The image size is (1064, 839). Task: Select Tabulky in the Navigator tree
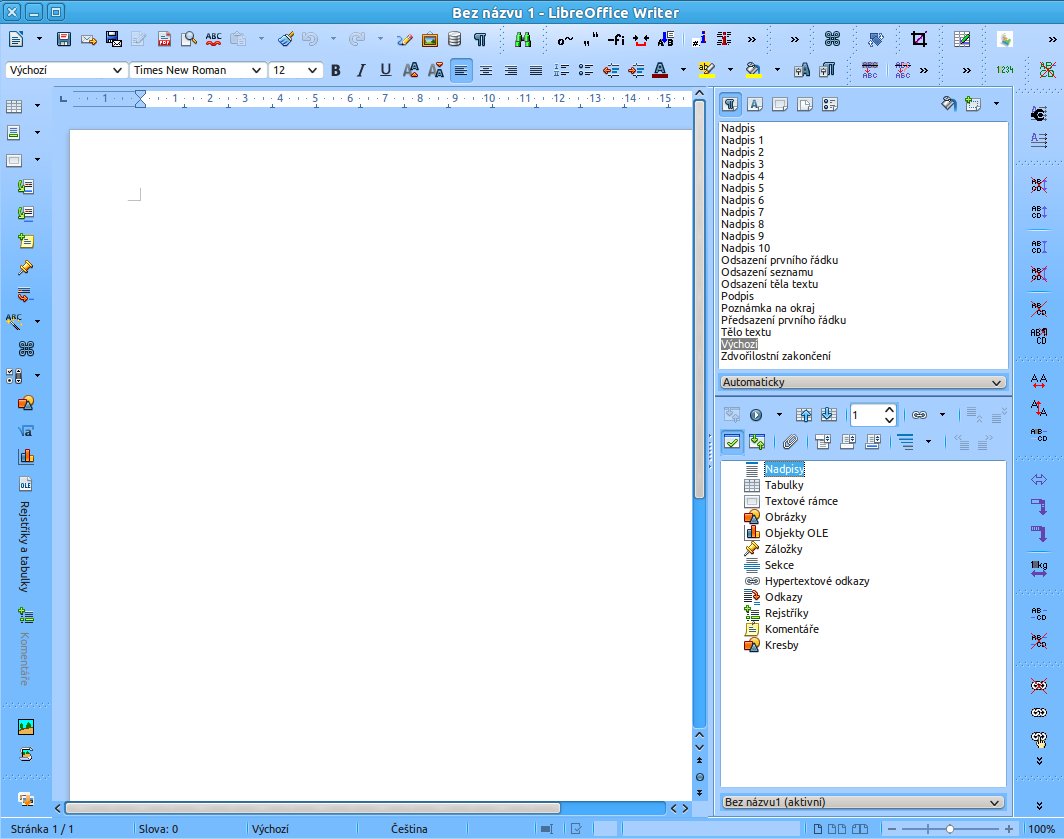tap(784, 485)
